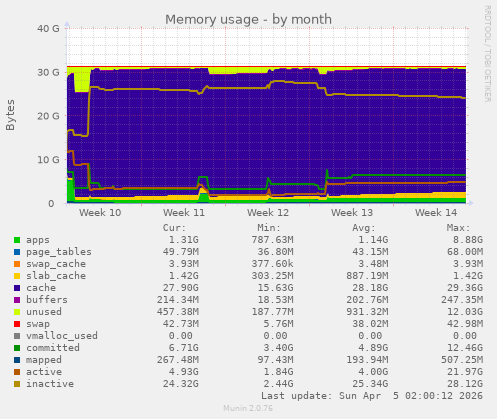Click the vmalloc_used gray legend swatch
The width and height of the screenshot is (497, 419).
17,336
